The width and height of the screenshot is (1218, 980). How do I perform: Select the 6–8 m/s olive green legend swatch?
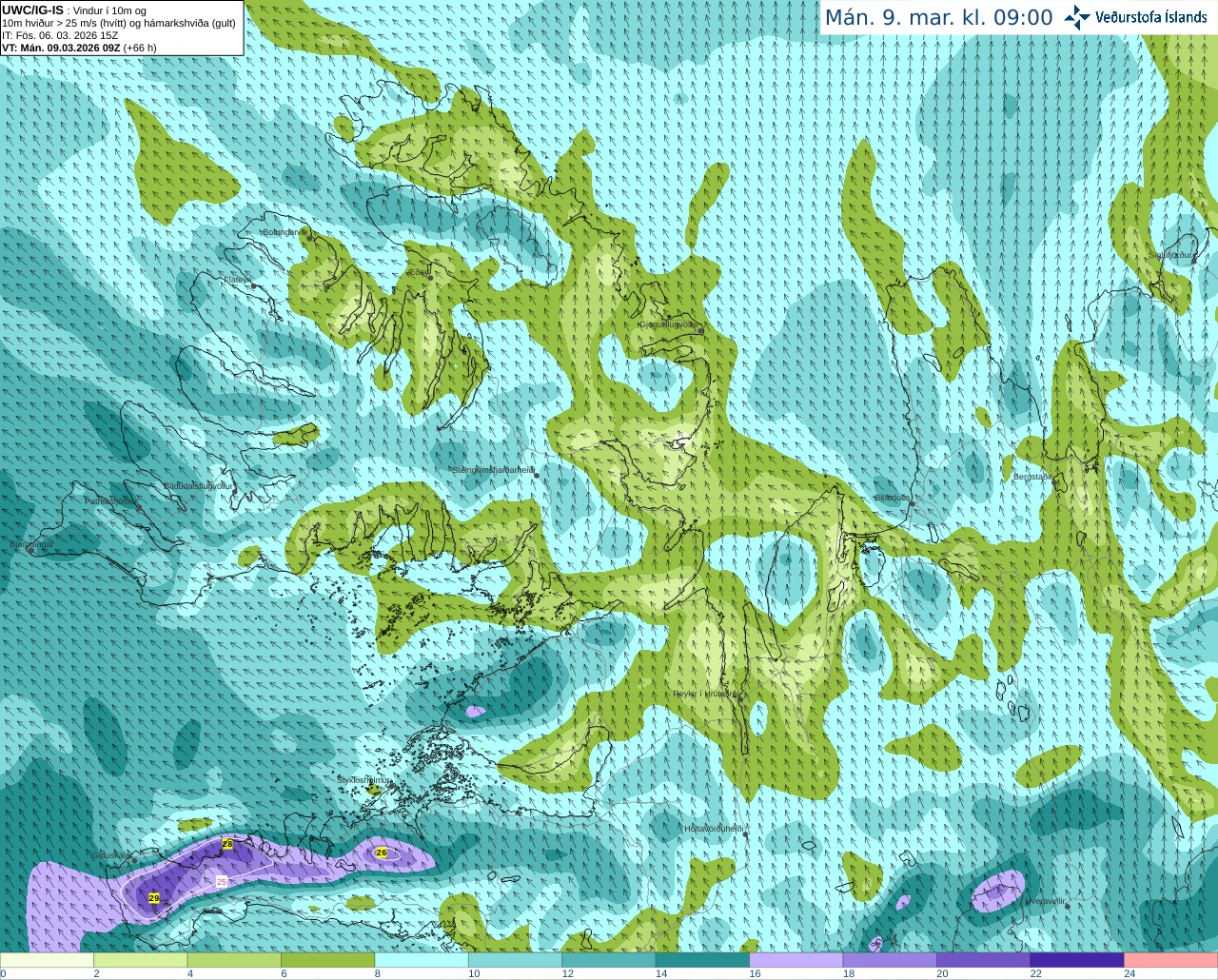pyautogui.click(x=327, y=959)
